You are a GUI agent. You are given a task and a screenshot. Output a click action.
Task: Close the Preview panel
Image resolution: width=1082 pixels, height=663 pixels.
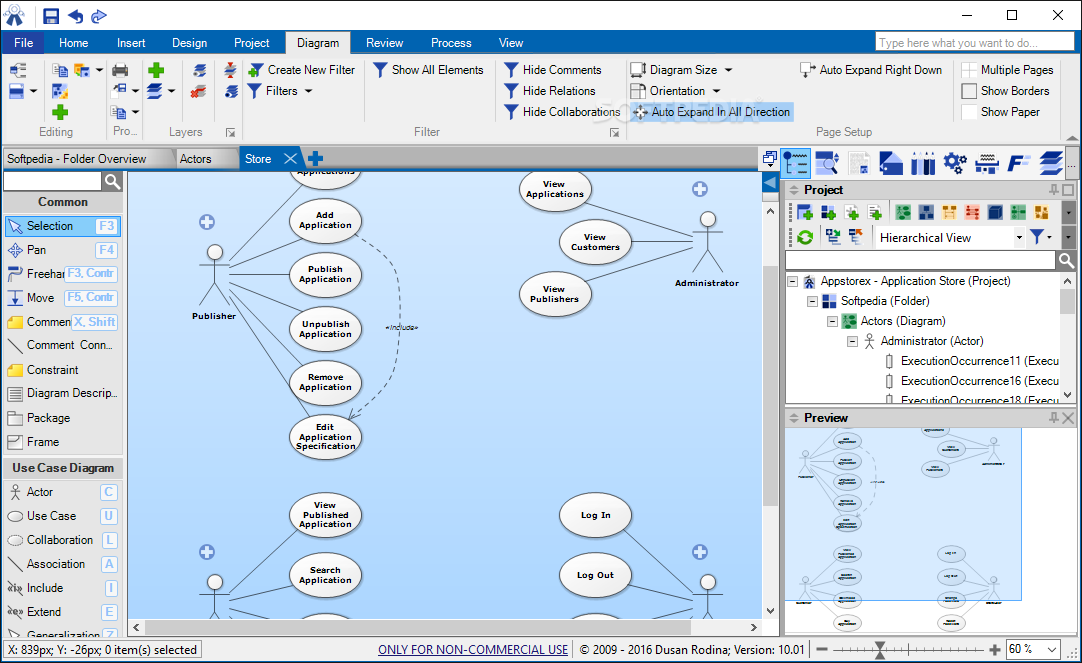[x=1068, y=418]
